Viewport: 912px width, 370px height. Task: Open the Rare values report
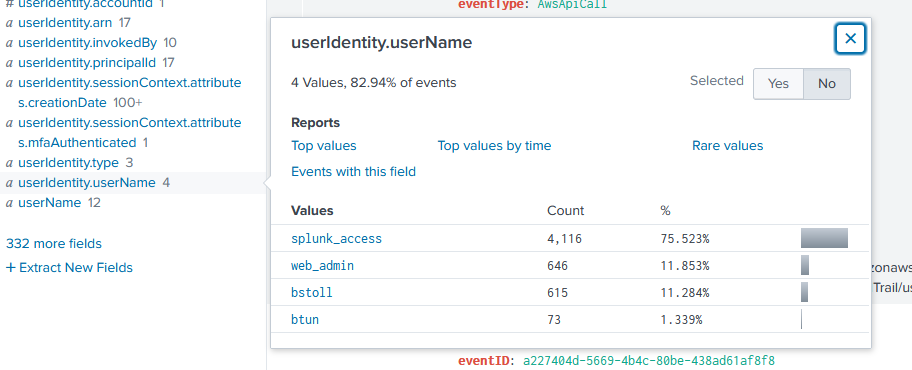[x=728, y=145]
